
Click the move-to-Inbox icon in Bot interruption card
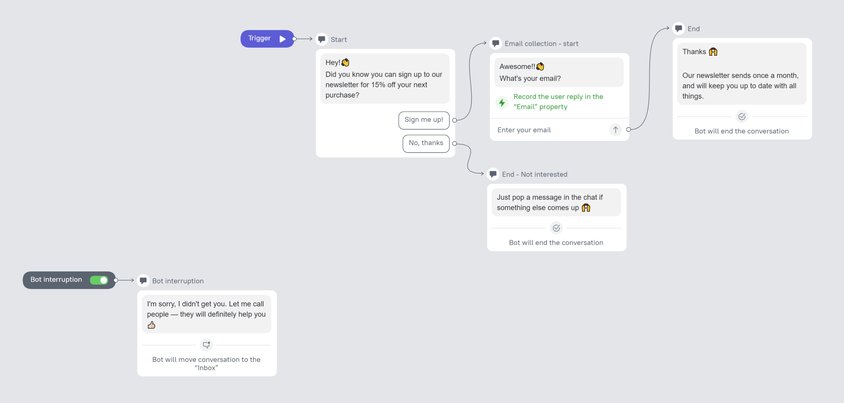[207, 345]
